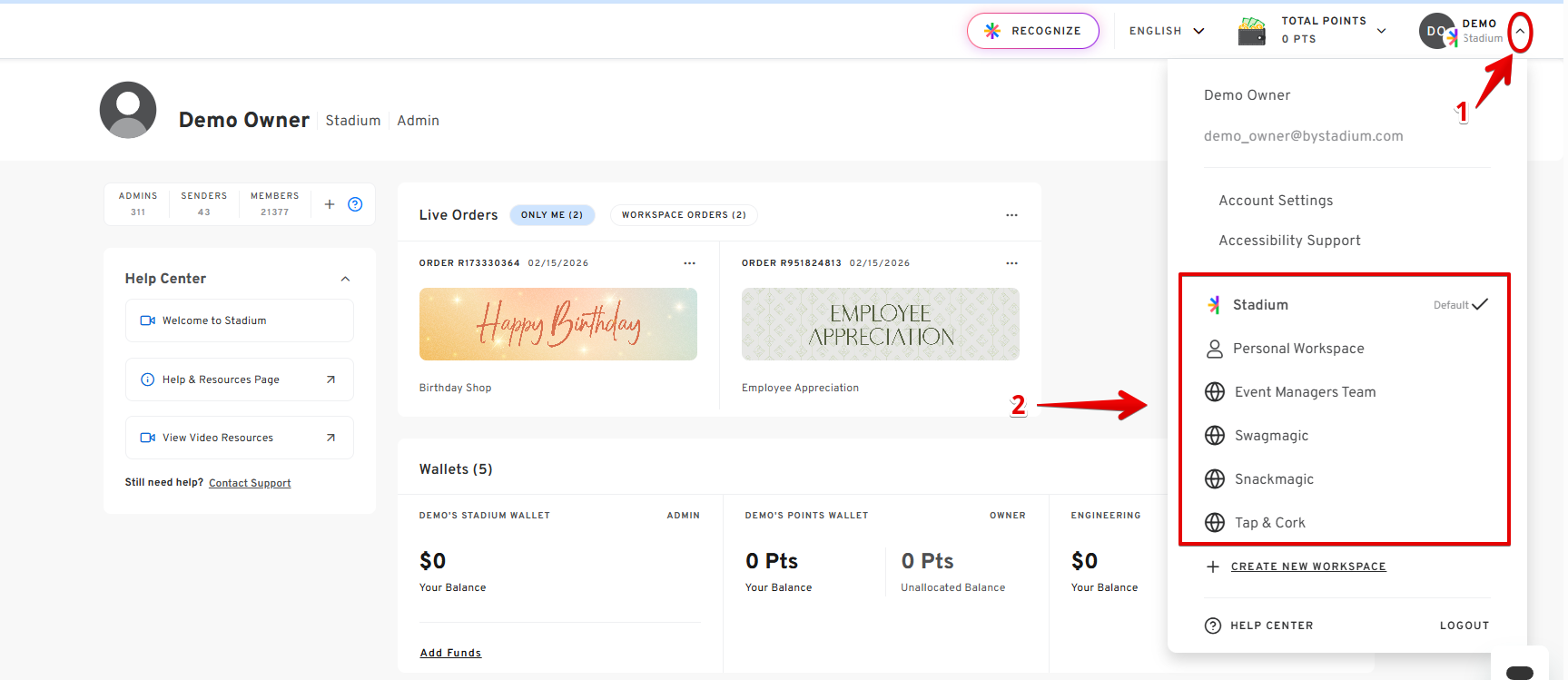The height and width of the screenshot is (680, 1568).
Task: Open Live Orders three-dot options menu
Action: (1011, 215)
